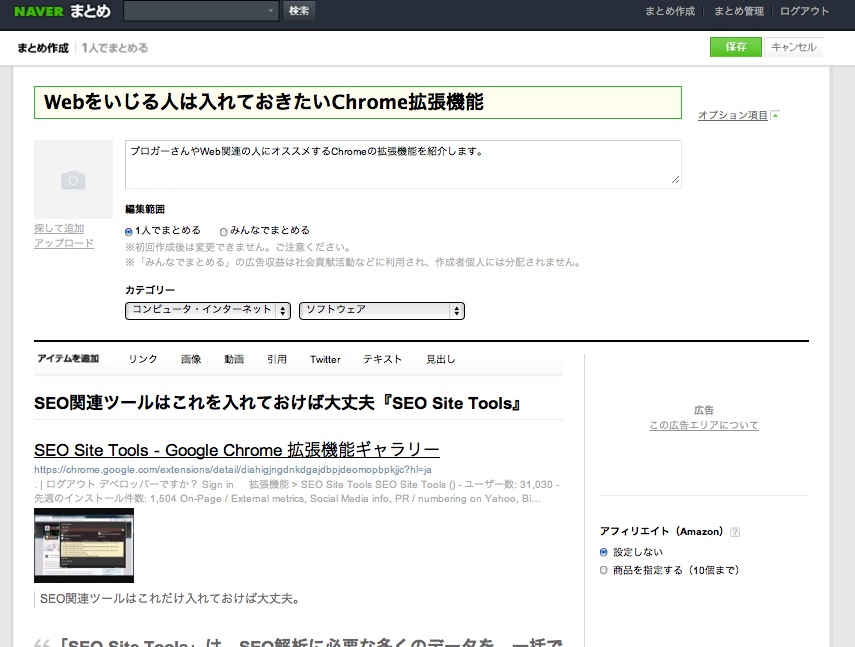
Task: Click ログアウト in top navigation
Action: (804, 11)
